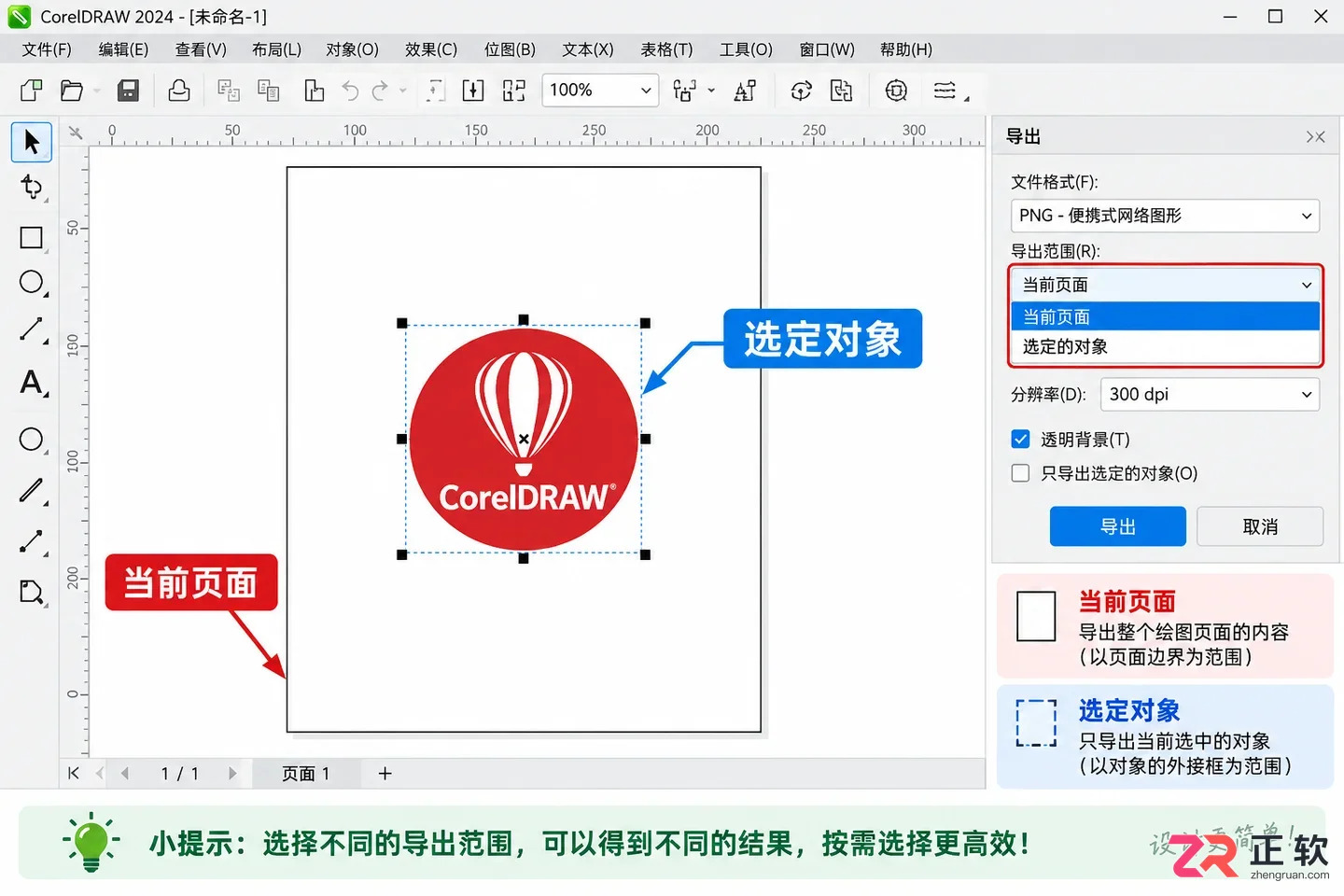Open the 帮助(H) menu
Screen dimensions: 1344x896
pyautogui.click(x=905, y=49)
